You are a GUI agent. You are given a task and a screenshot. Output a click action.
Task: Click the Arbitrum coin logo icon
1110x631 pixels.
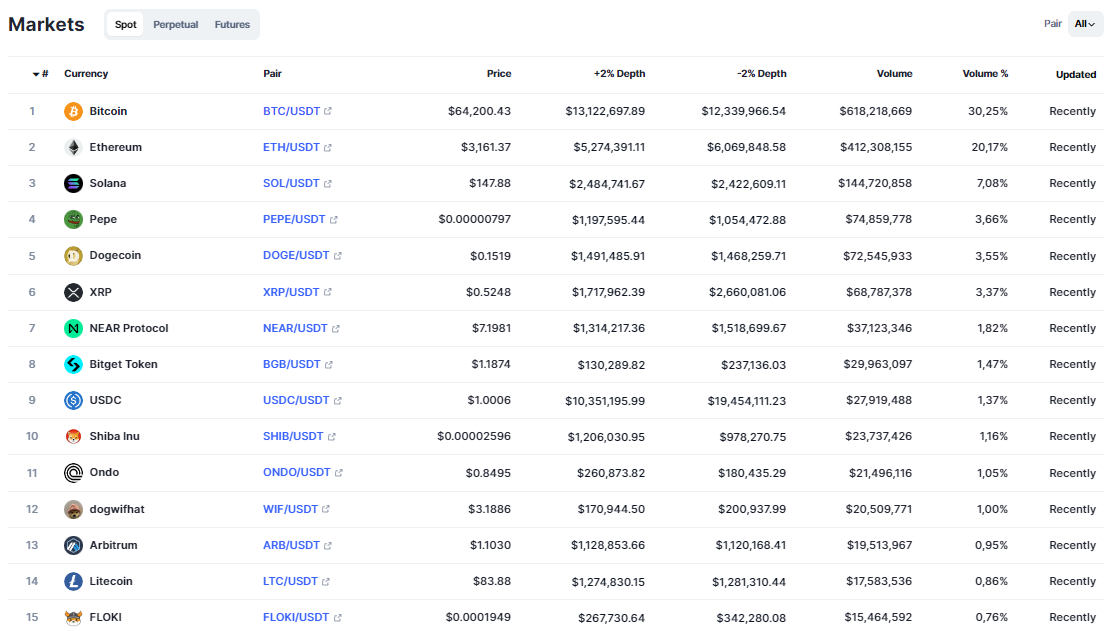coord(73,545)
